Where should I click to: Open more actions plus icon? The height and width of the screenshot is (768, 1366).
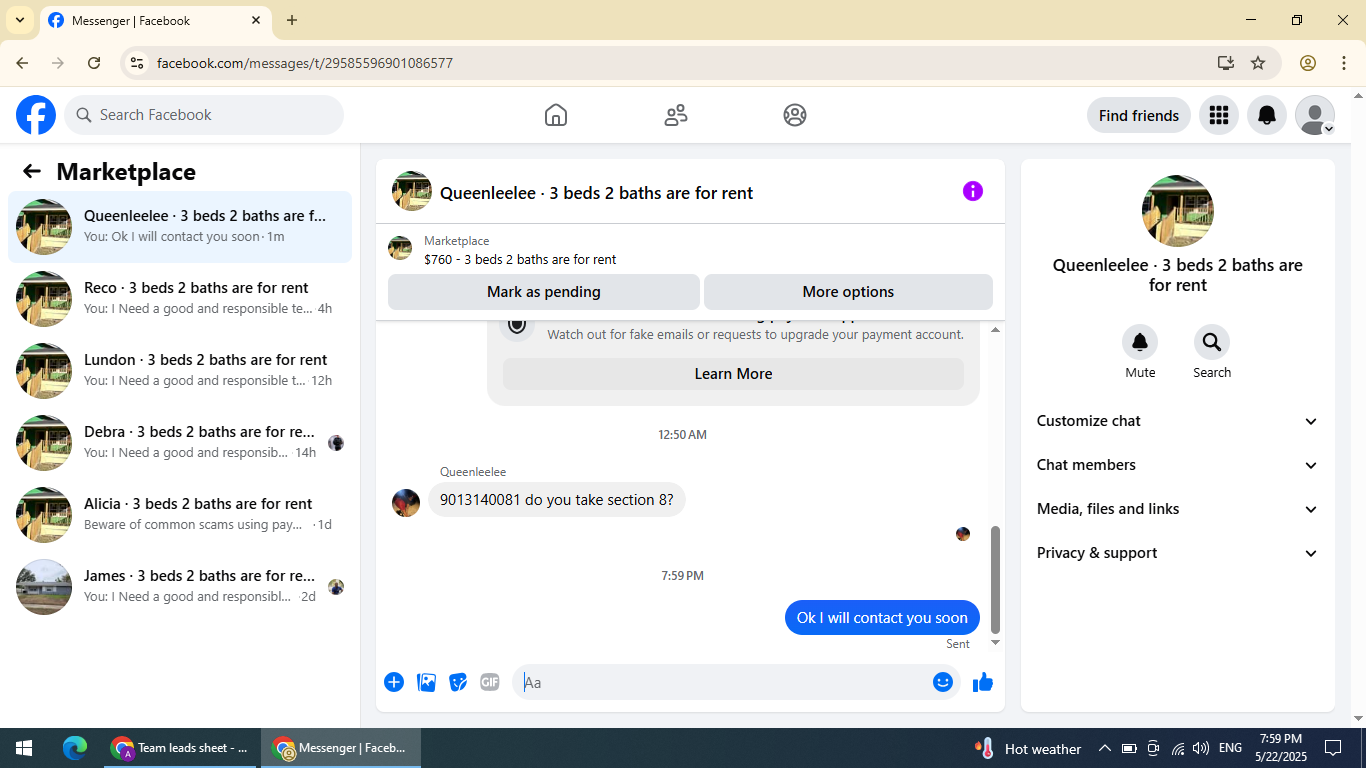[x=394, y=682]
